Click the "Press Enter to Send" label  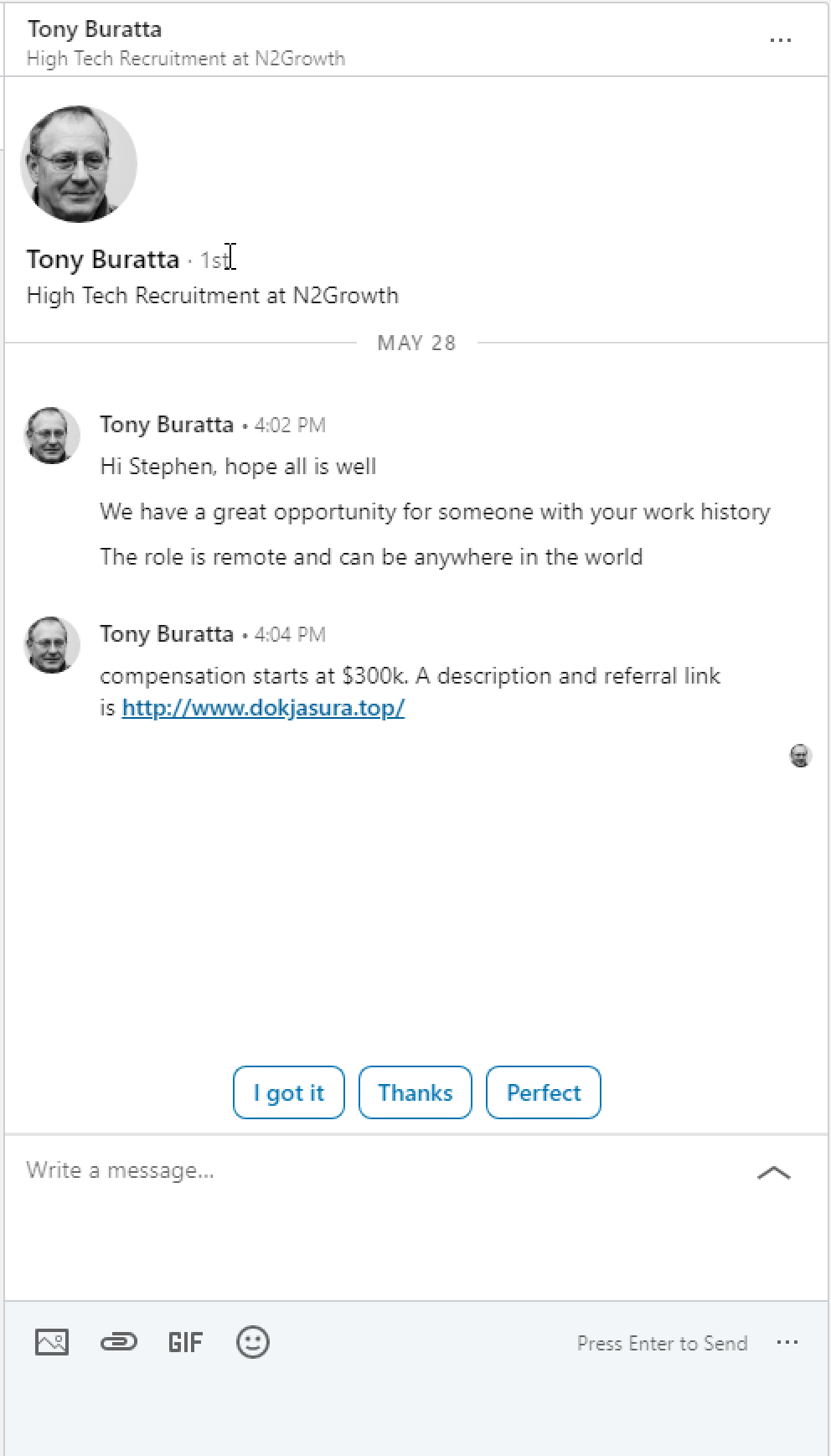point(662,1343)
